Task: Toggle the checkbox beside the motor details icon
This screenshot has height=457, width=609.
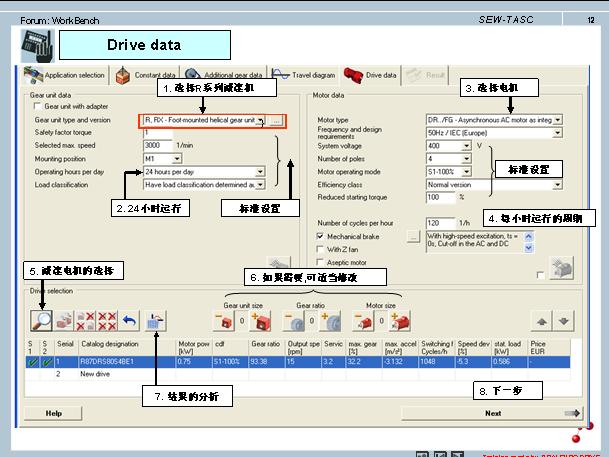Action: click(540, 275)
